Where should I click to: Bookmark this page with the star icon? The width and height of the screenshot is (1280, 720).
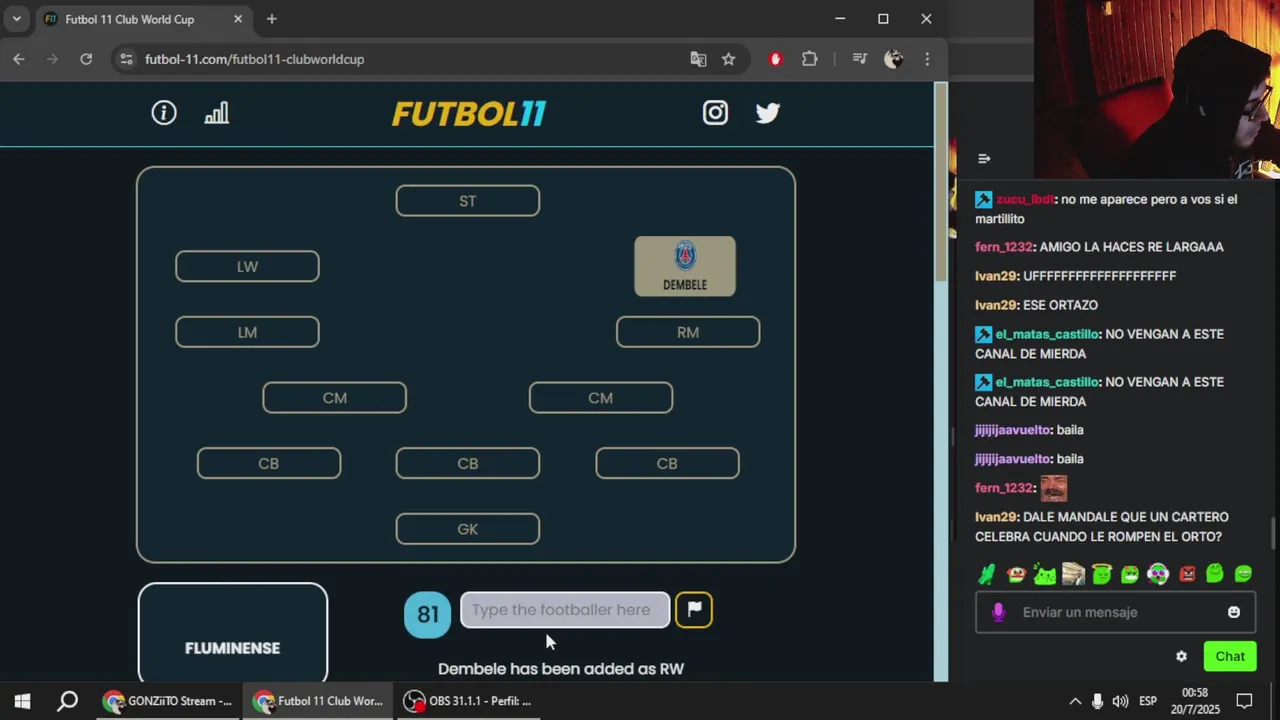click(729, 59)
